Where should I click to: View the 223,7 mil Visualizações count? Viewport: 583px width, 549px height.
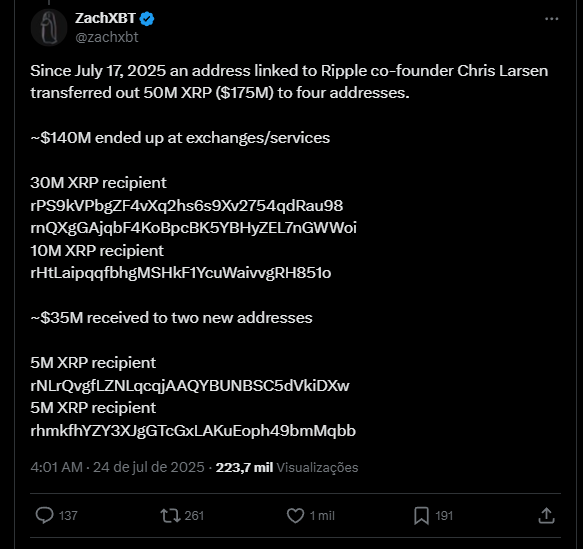287,467
